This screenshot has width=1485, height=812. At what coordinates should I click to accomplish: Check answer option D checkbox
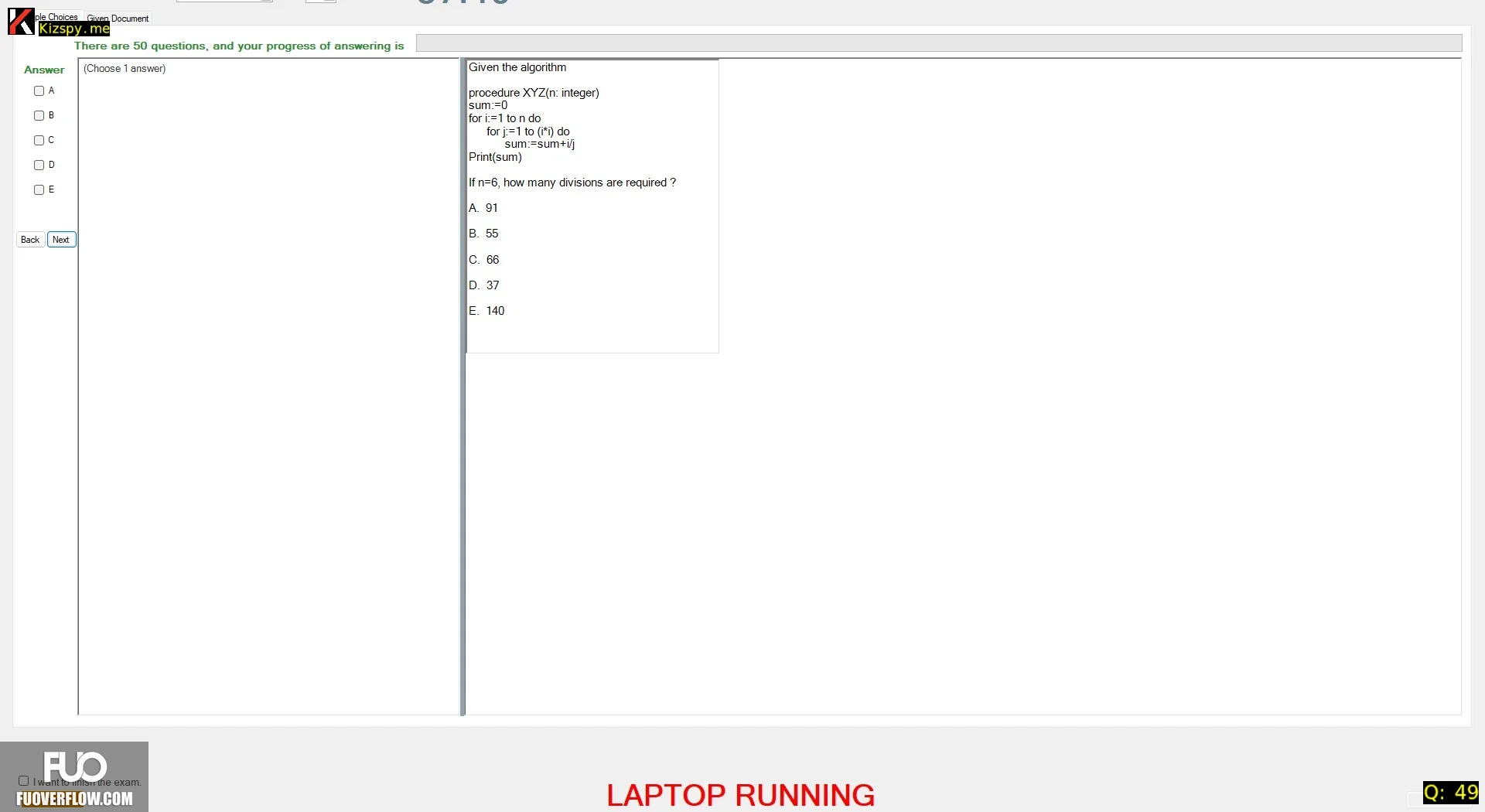point(39,165)
